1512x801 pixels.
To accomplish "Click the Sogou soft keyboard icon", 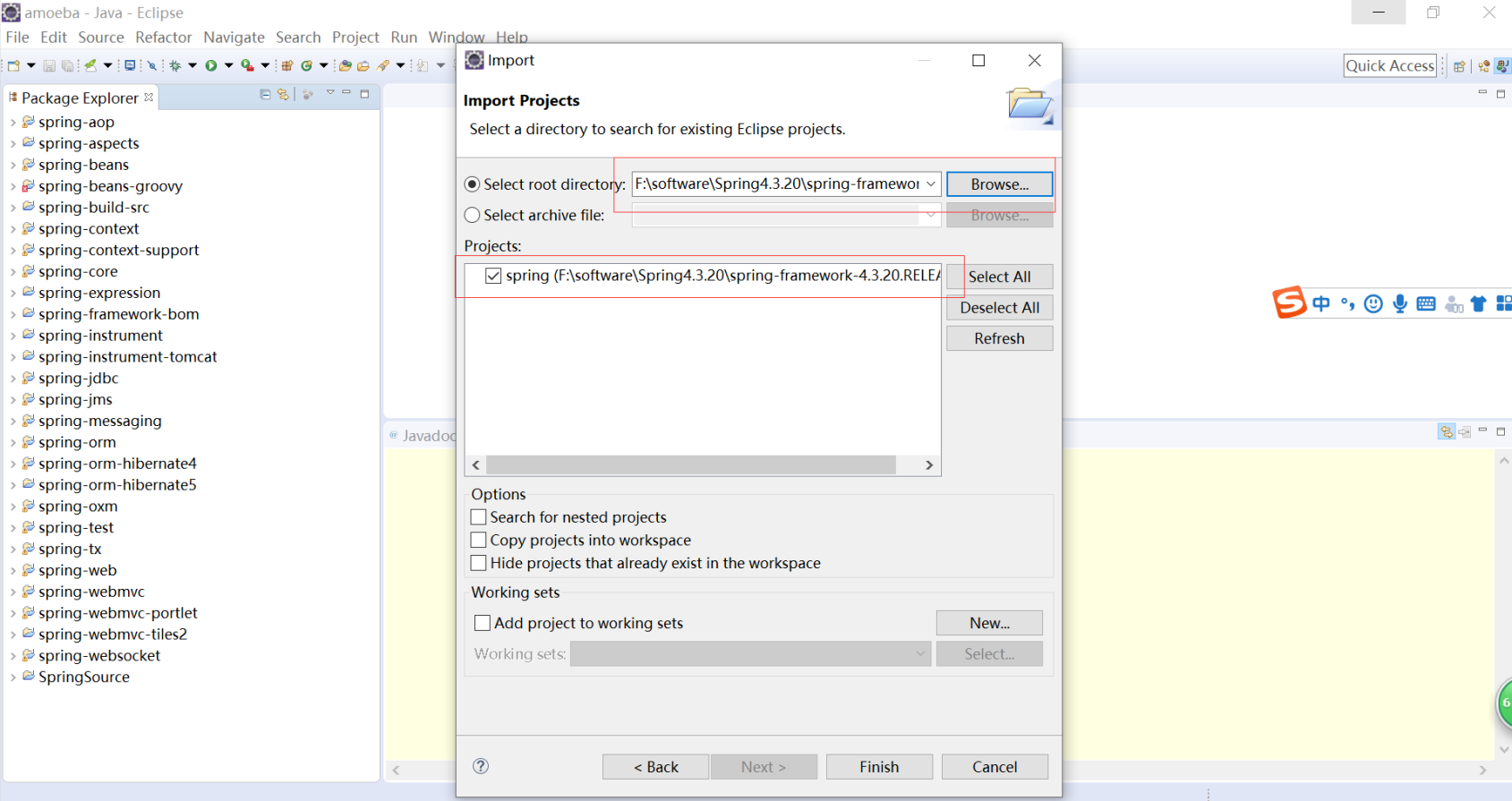I will 1426,304.
